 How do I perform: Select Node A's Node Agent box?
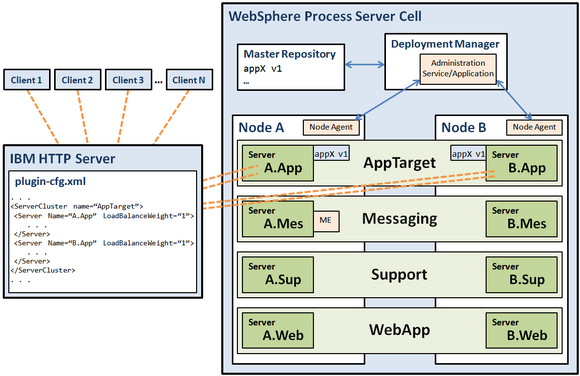coord(331,127)
